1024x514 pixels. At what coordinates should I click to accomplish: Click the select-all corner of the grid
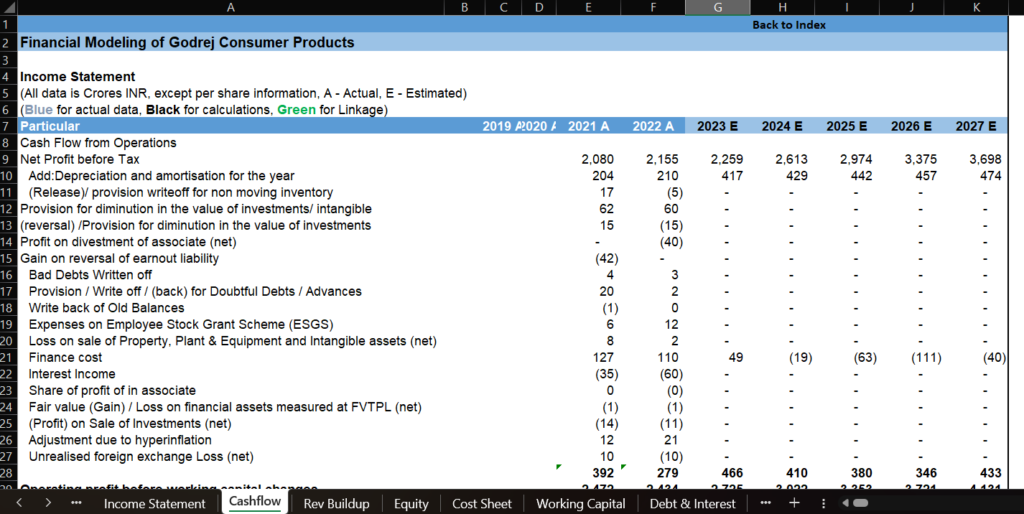pos(8,7)
